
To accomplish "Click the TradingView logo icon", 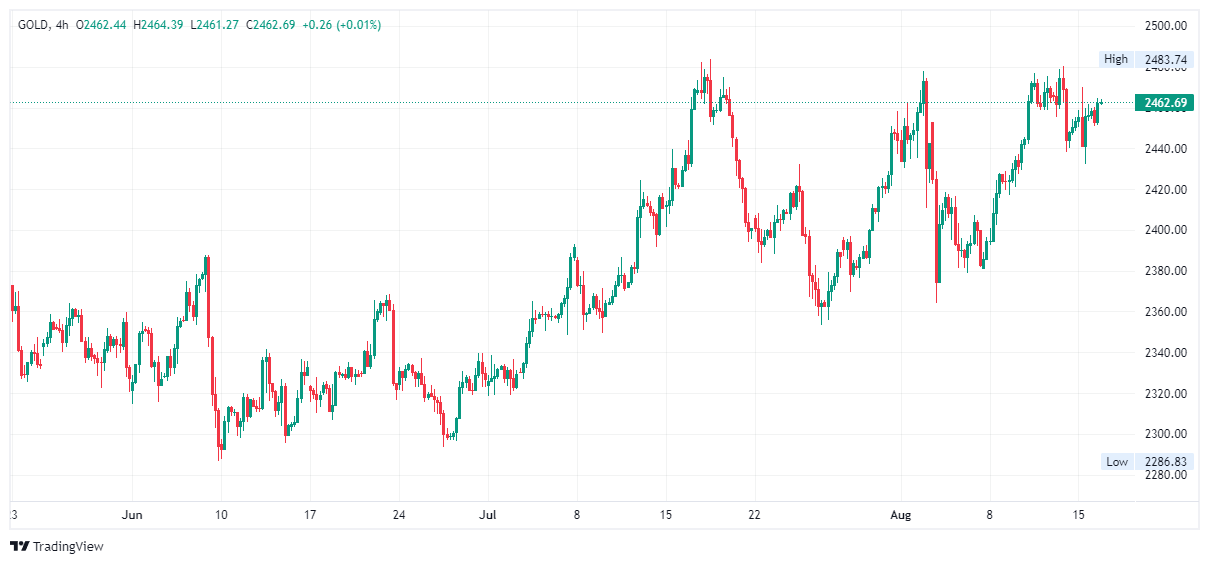I will click(20, 546).
